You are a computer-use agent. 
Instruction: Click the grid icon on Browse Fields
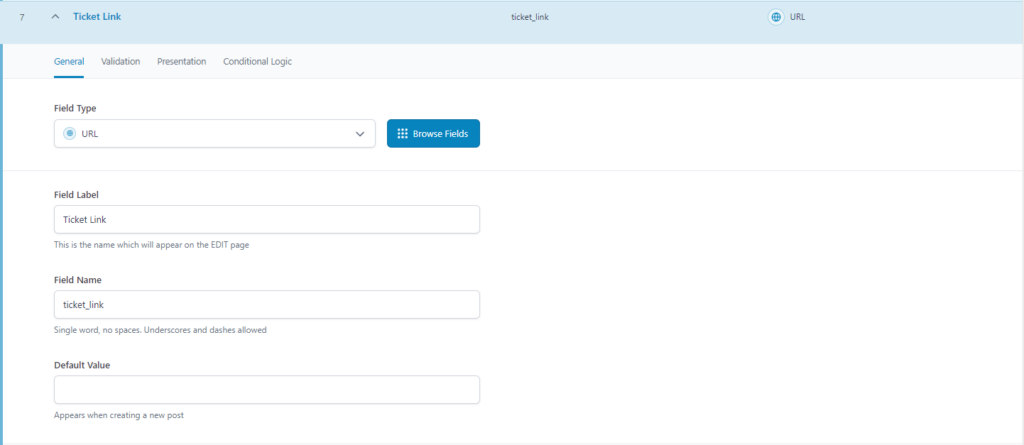(x=402, y=133)
